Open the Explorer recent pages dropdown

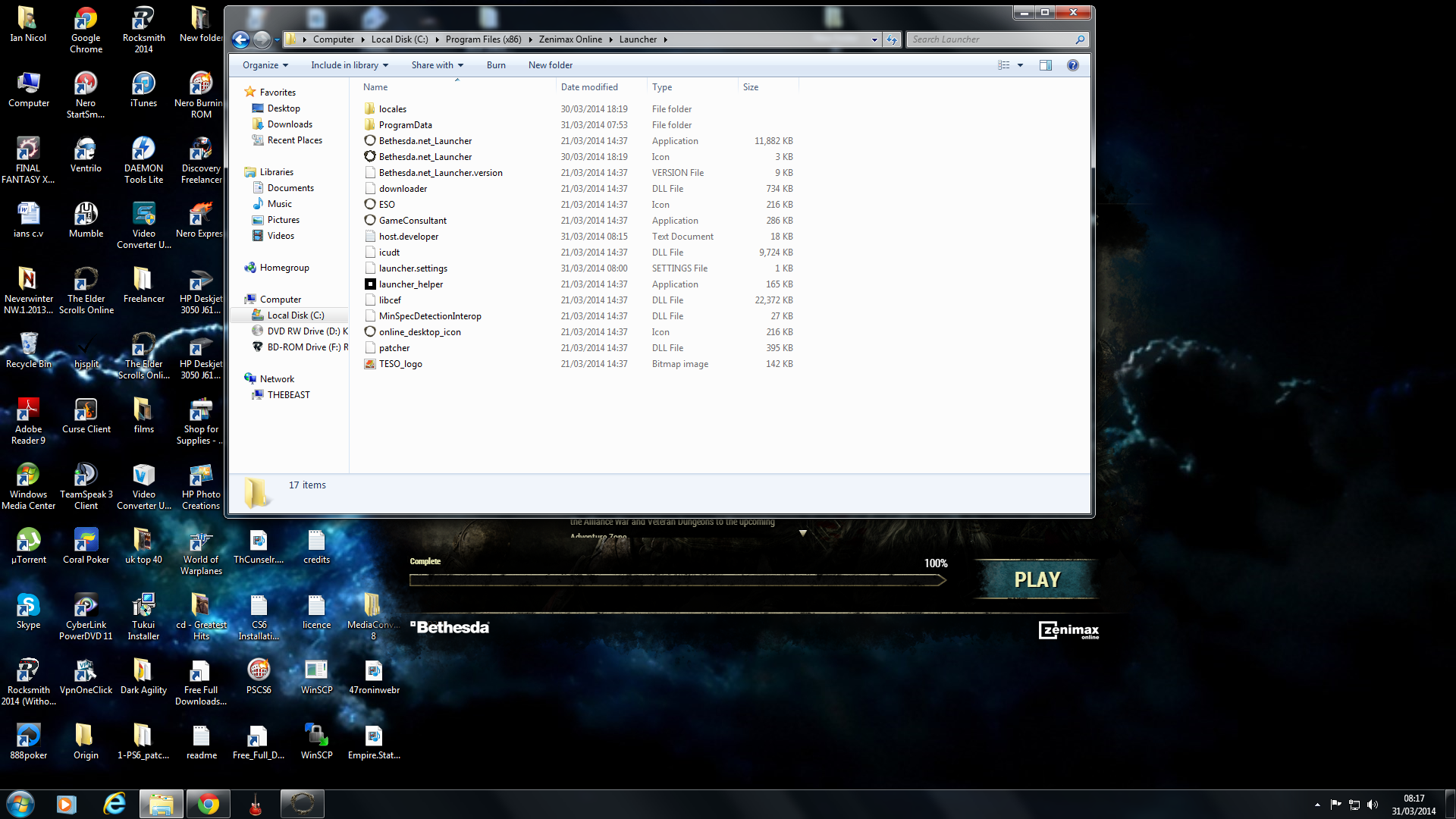(276, 39)
